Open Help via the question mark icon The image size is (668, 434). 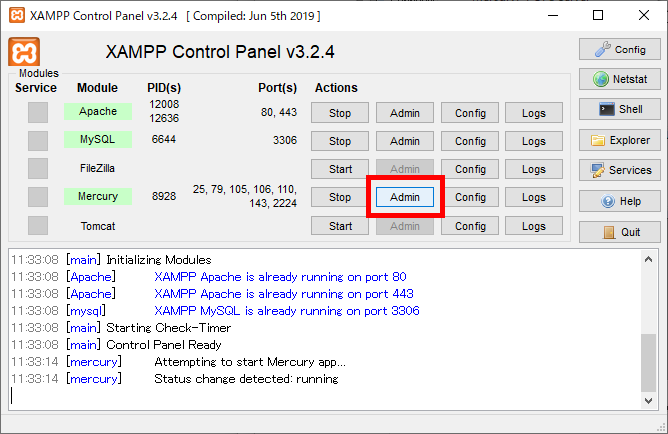coord(619,201)
